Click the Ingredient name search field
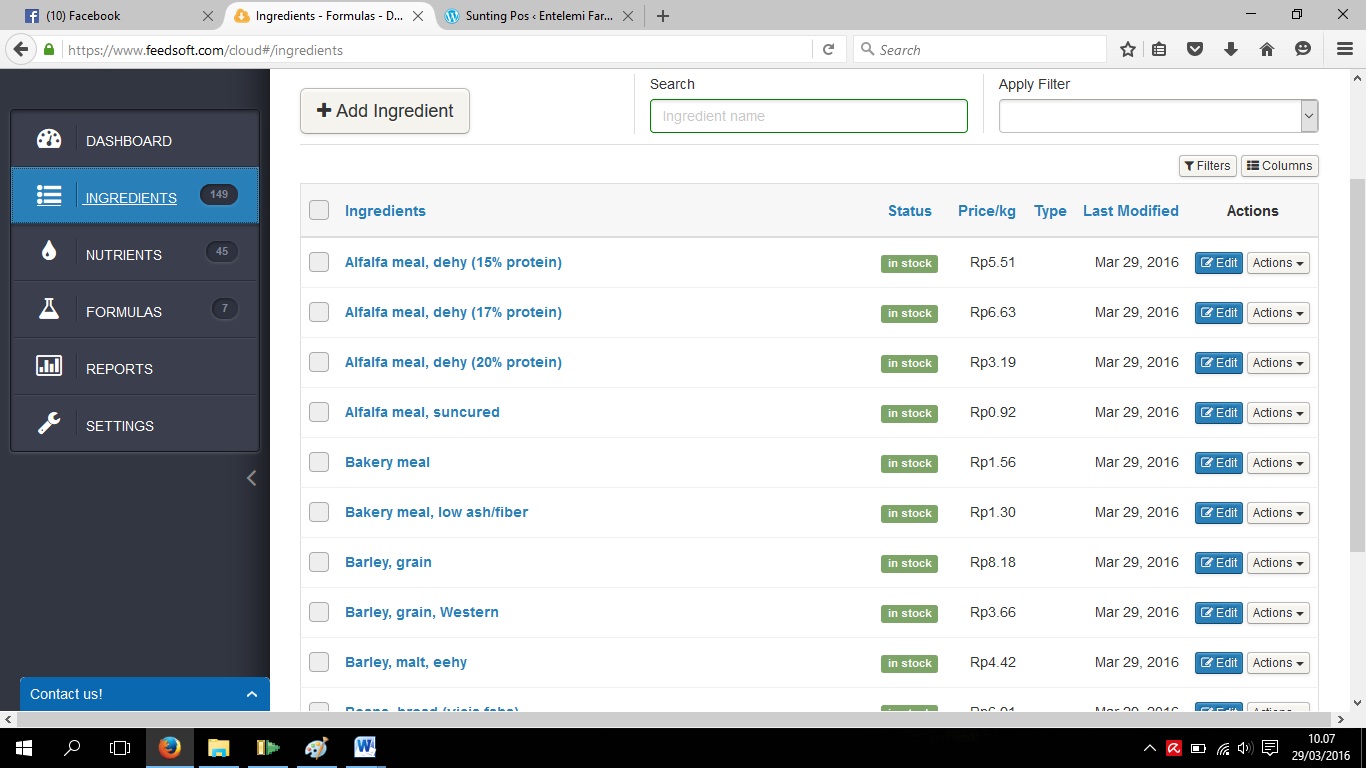Screen dimensions: 1366x768 (x=808, y=116)
